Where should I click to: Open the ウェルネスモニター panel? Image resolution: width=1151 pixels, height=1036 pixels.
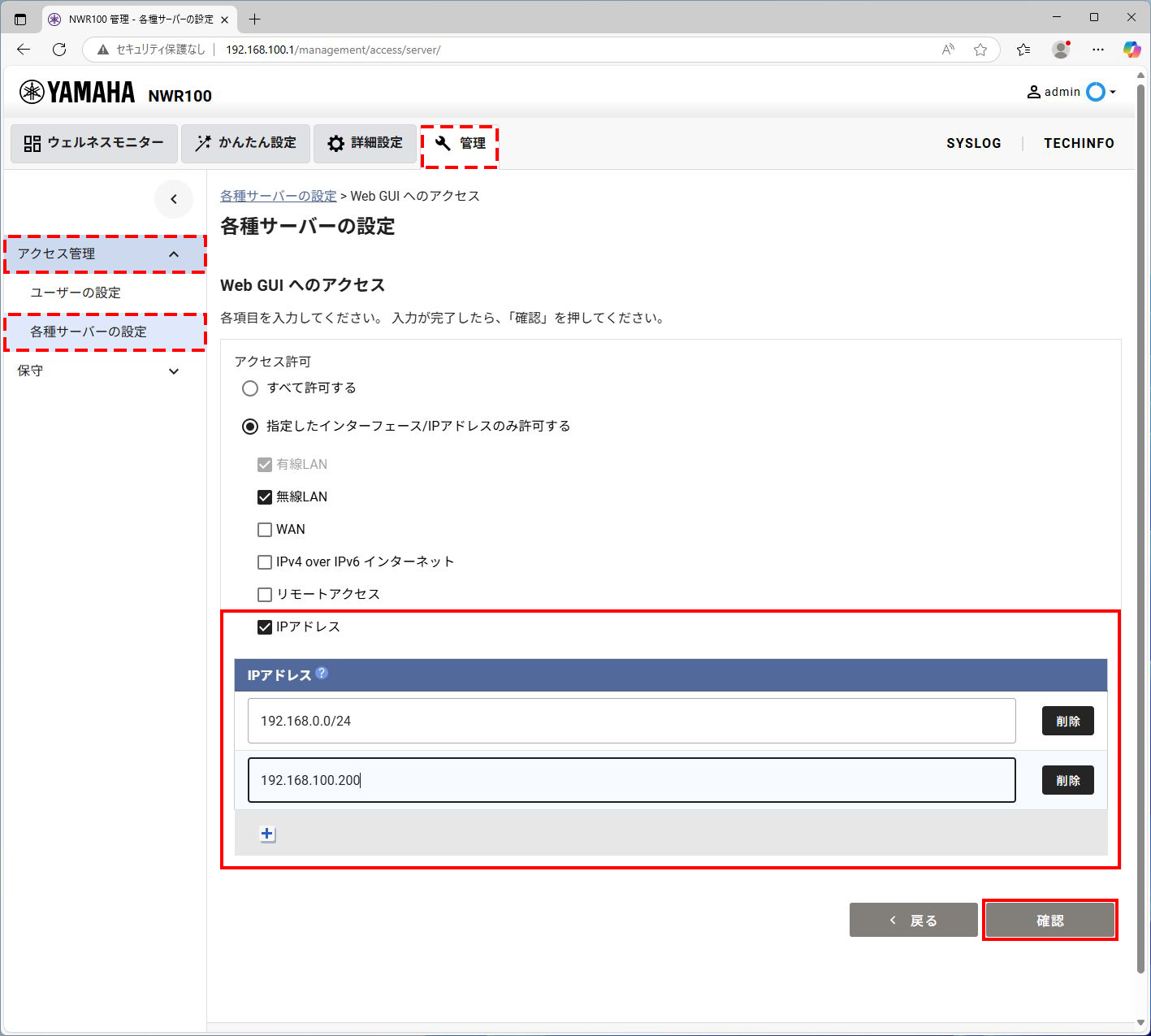coord(93,143)
